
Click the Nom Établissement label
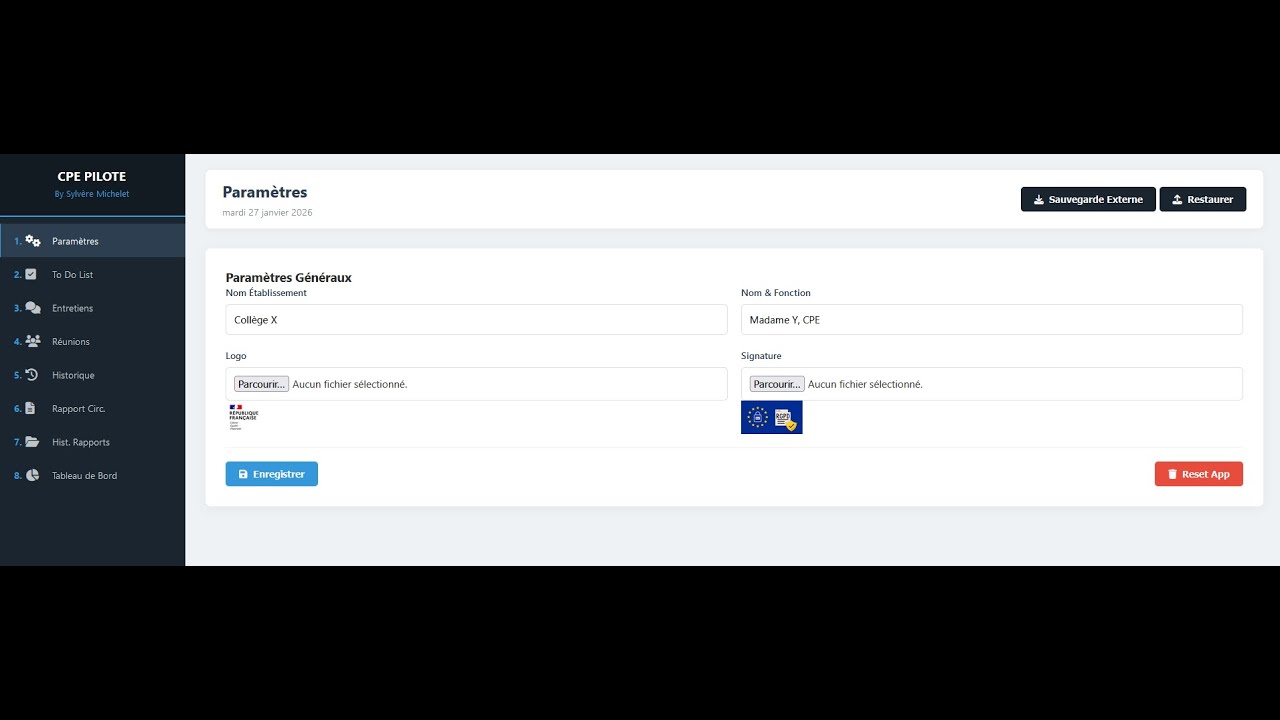tap(266, 293)
